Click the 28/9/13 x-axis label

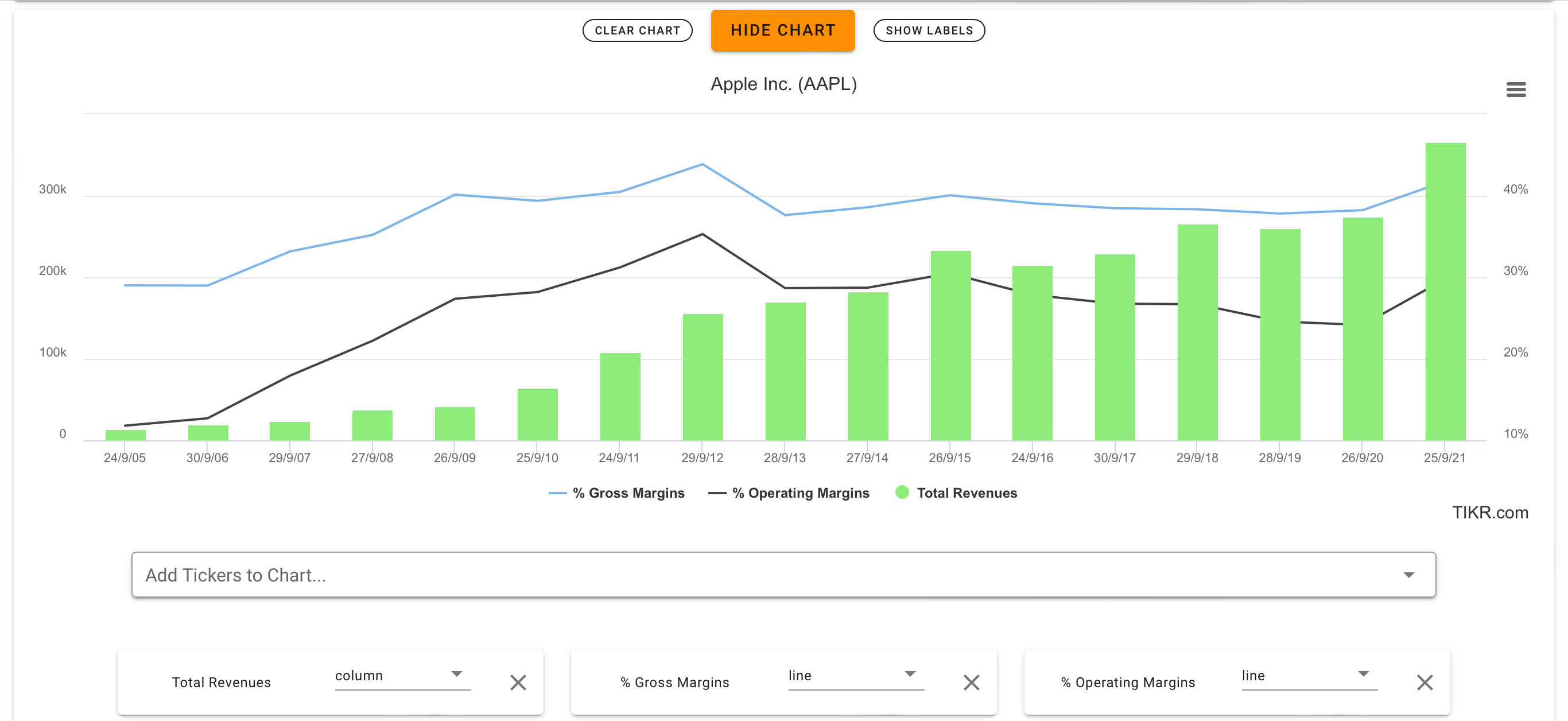pyautogui.click(x=785, y=458)
